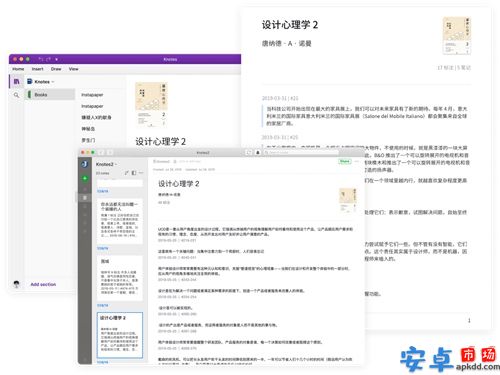Open quick access dropdown in OneNote title bar
The width and height of the screenshot is (500, 375).
click(x=56, y=59)
